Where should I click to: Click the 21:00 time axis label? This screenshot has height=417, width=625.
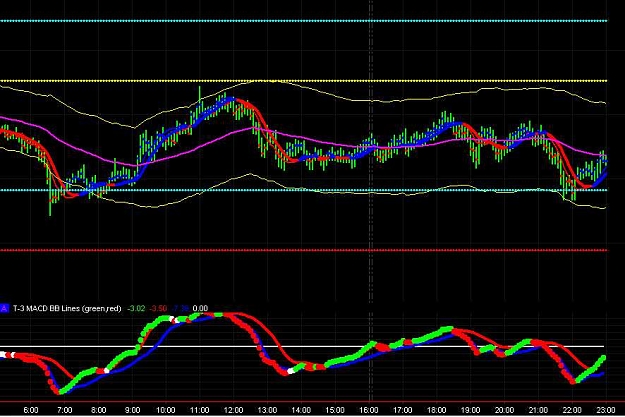tap(538, 410)
